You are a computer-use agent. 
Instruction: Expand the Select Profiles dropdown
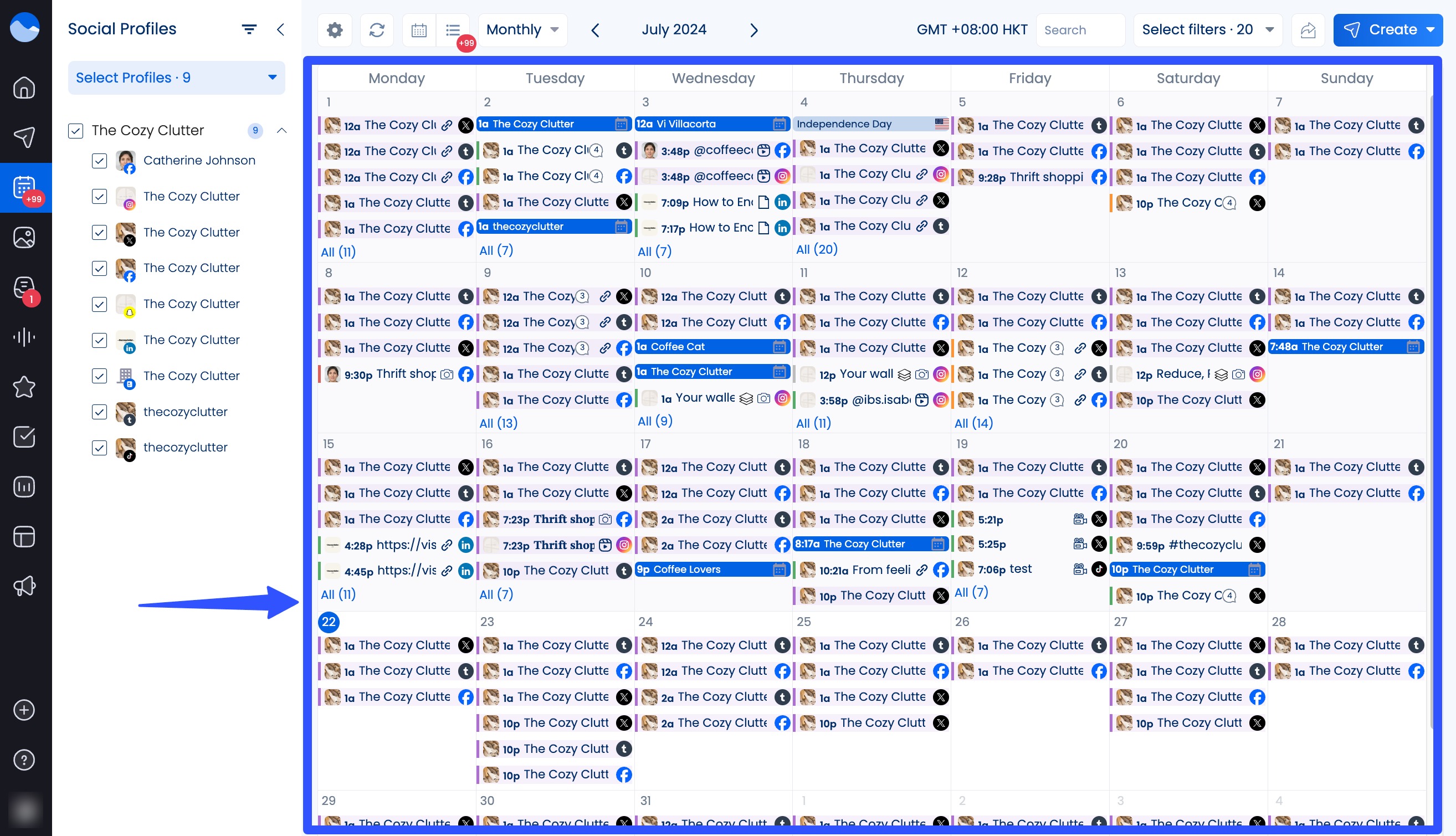176,78
